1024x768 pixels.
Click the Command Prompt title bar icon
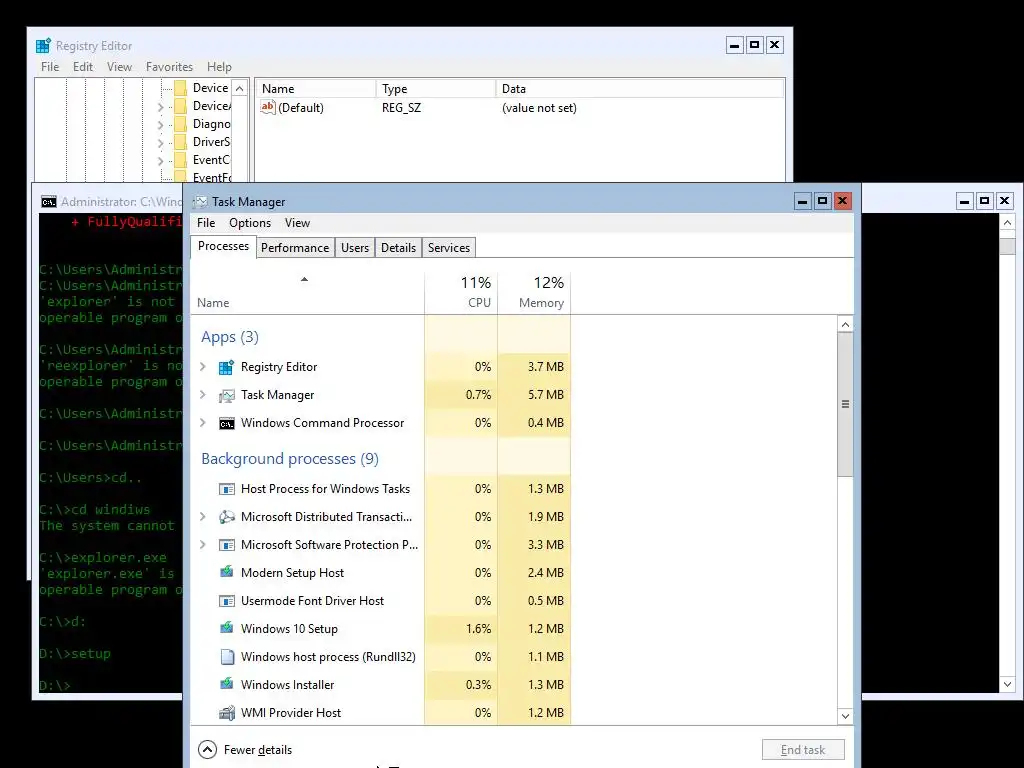48,202
